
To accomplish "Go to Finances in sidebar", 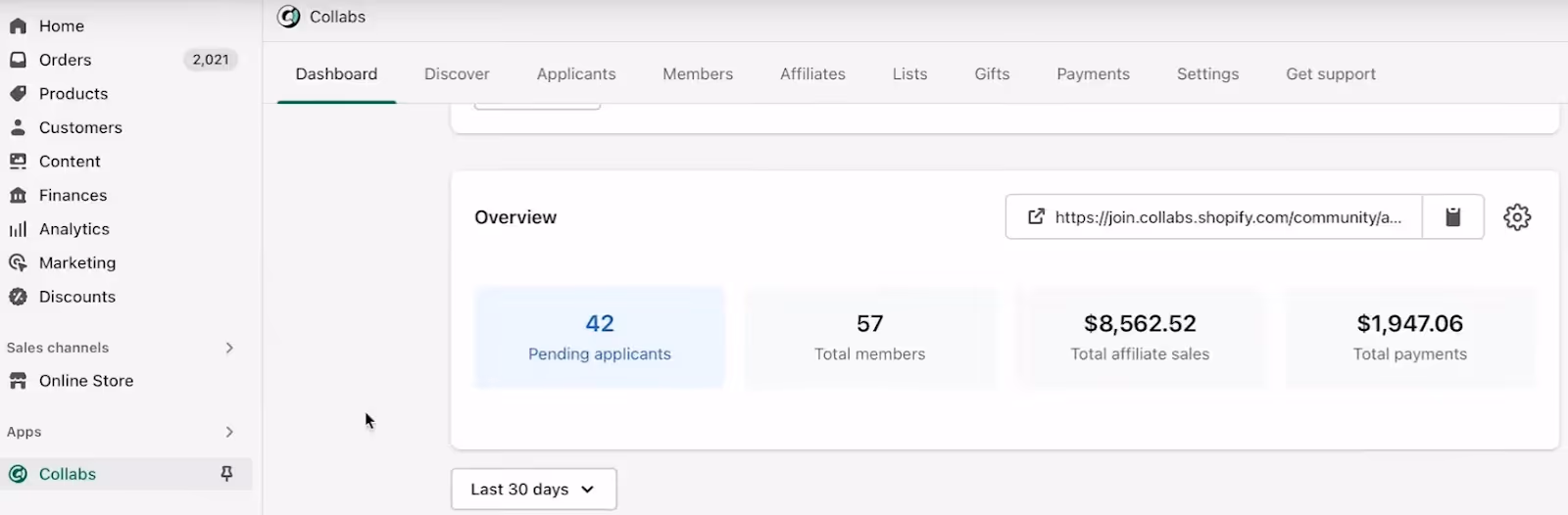I will point(73,195).
